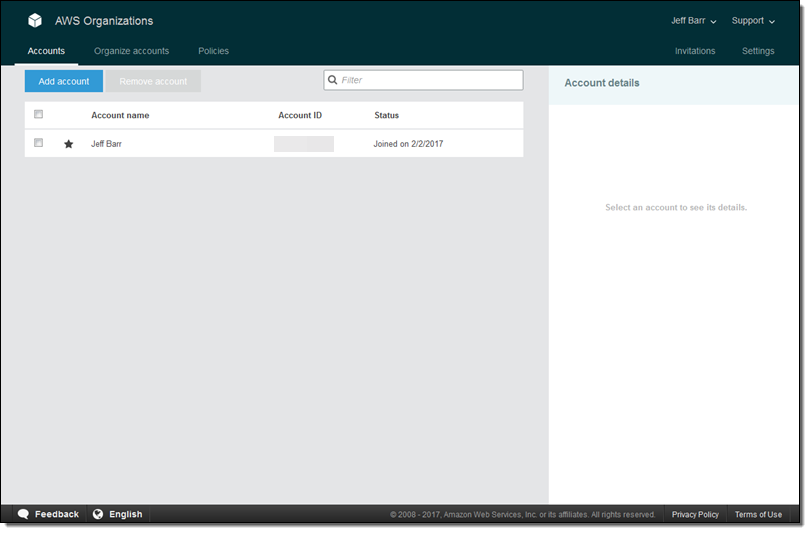Screen dimensions: 810x533
Task: Open the Terms of Use link
Action: coord(758,514)
